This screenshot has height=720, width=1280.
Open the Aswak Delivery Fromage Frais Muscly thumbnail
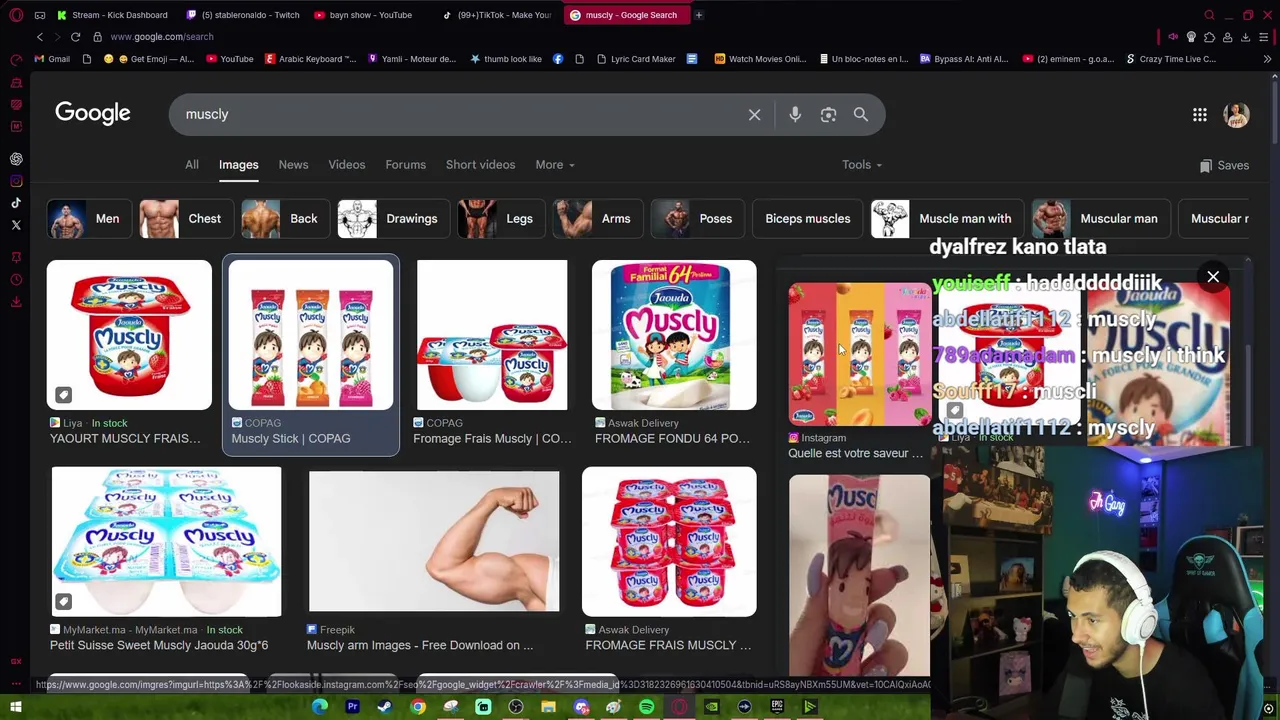[669, 541]
